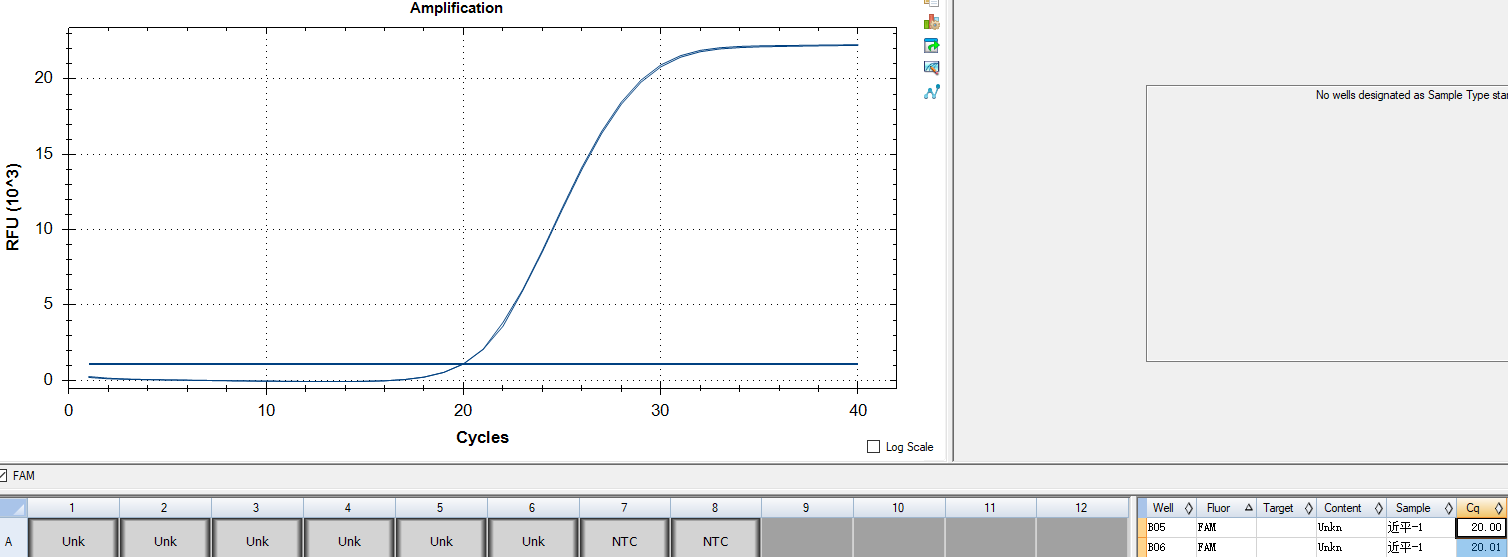
Task: Click plate column header 5
Action: coord(441,508)
